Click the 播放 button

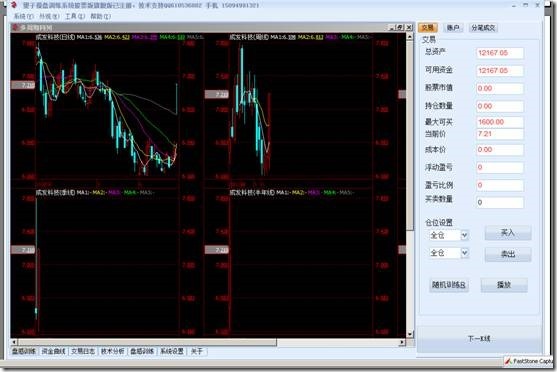(504, 285)
